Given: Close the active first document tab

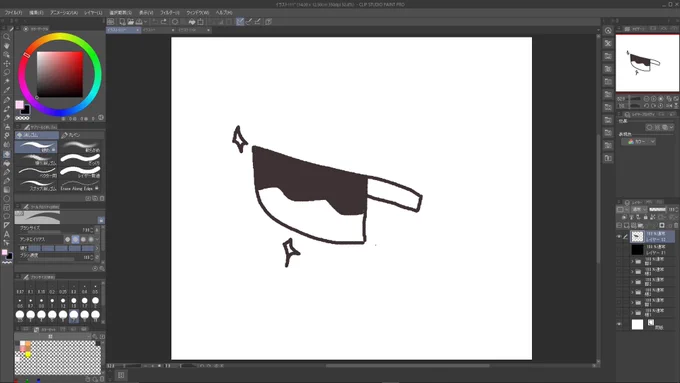Looking at the screenshot, I should [137, 30].
